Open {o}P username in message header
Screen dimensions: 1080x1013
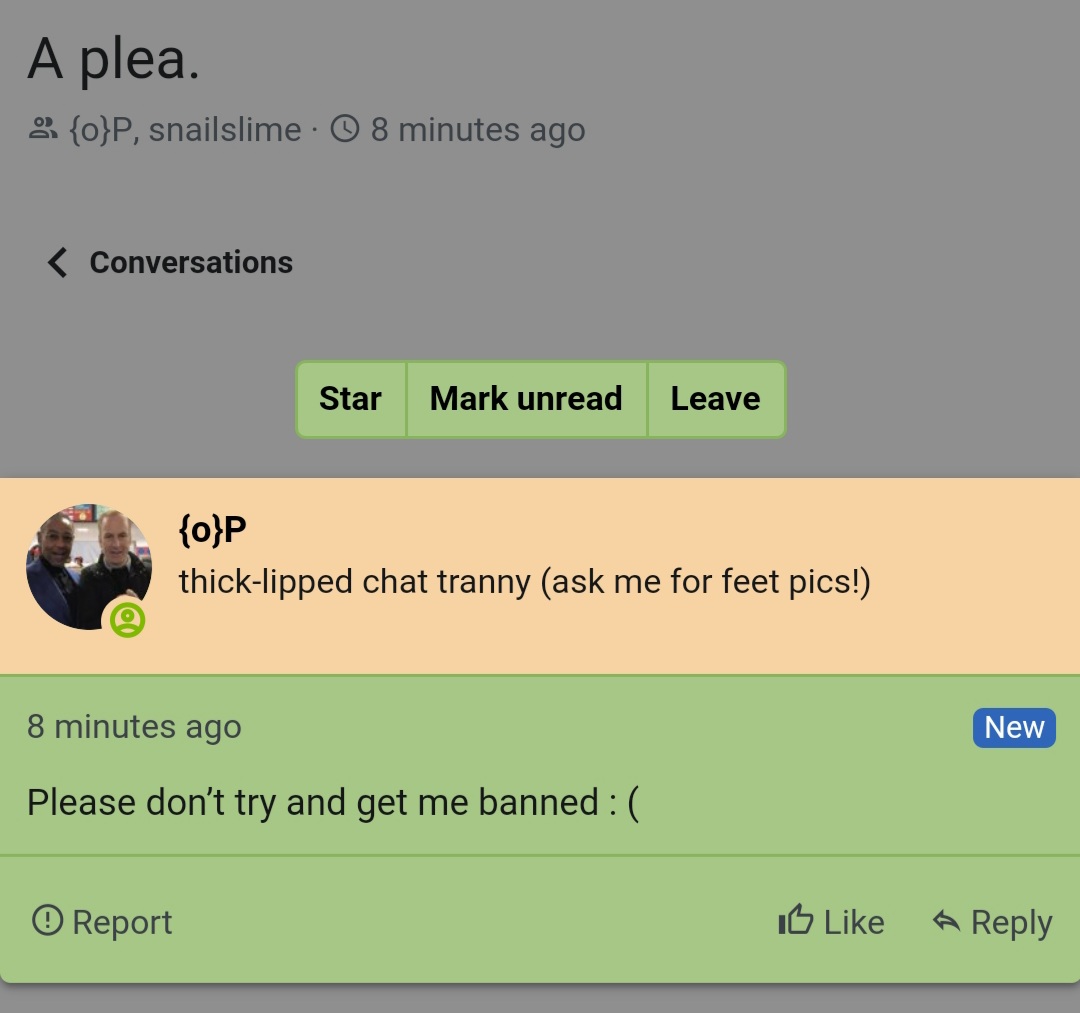pos(212,530)
